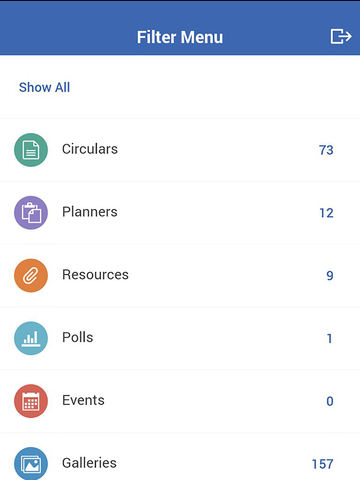360x480 pixels.
Task: Click the Galleries count 157
Action: tap(322, 464)
